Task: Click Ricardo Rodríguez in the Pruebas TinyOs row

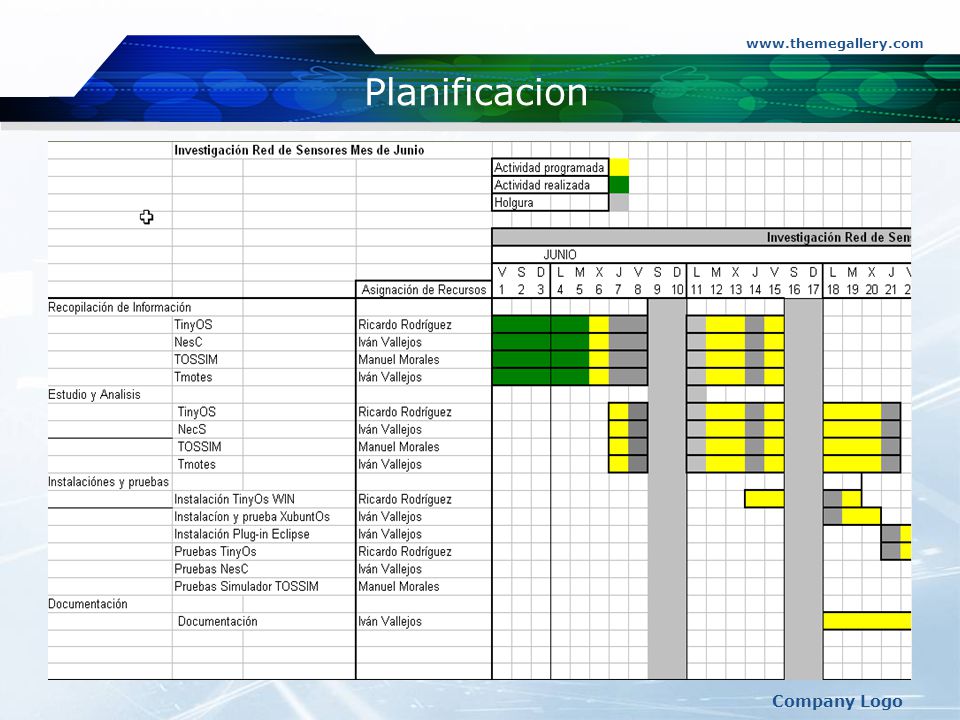Action: point(405,552)
